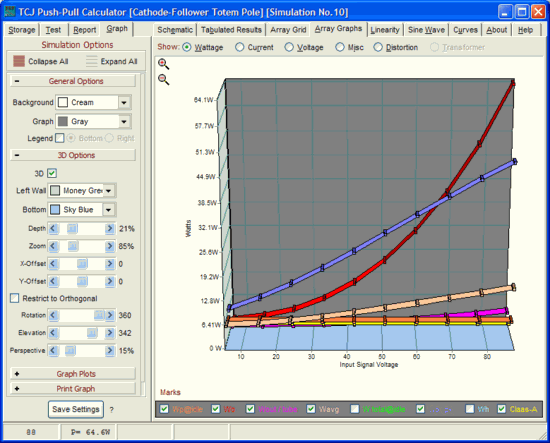Uncheck the Wout / tube checkbox

[x=250, y=409]
